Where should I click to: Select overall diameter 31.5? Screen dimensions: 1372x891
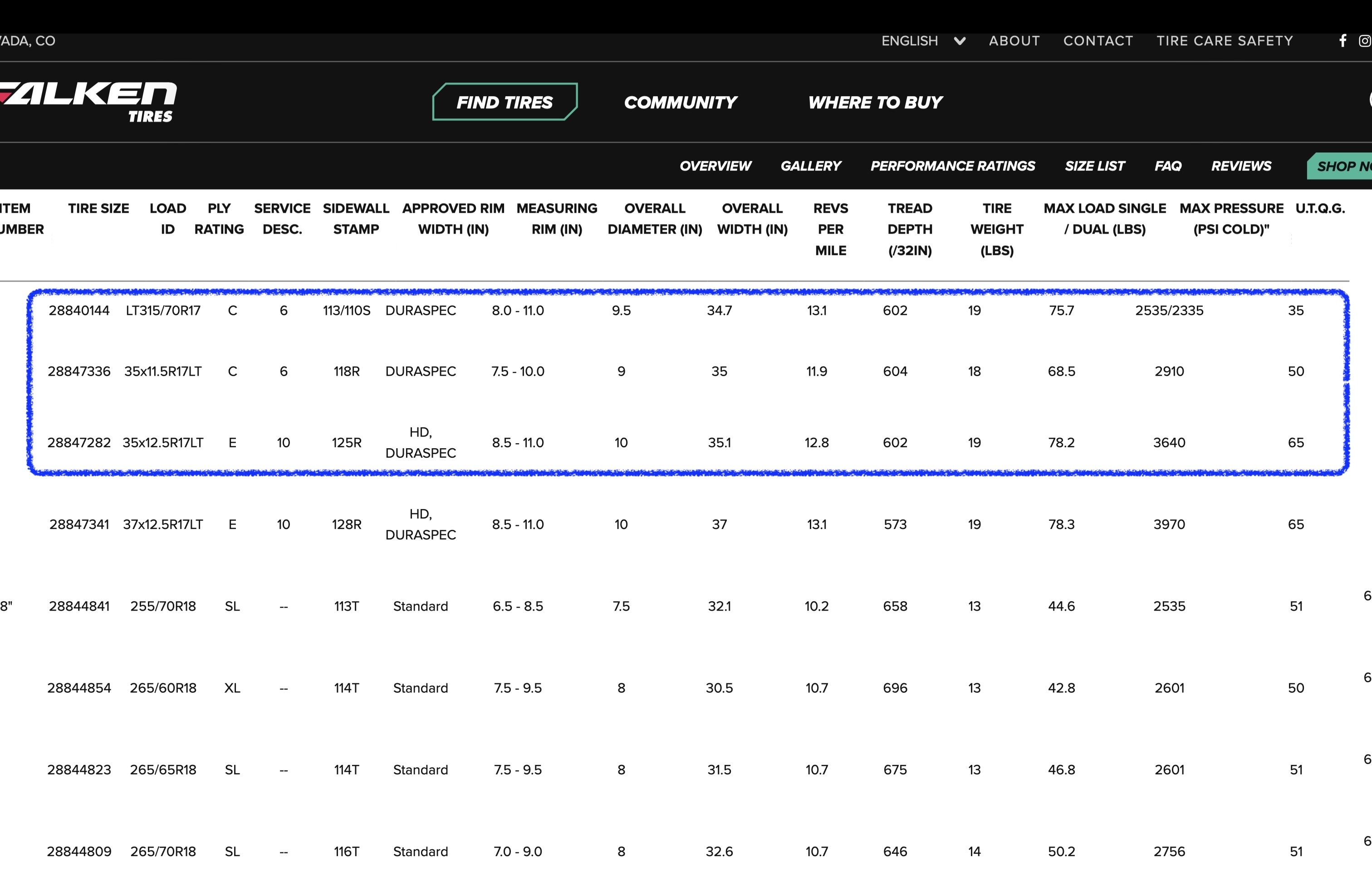click(720, 770)
